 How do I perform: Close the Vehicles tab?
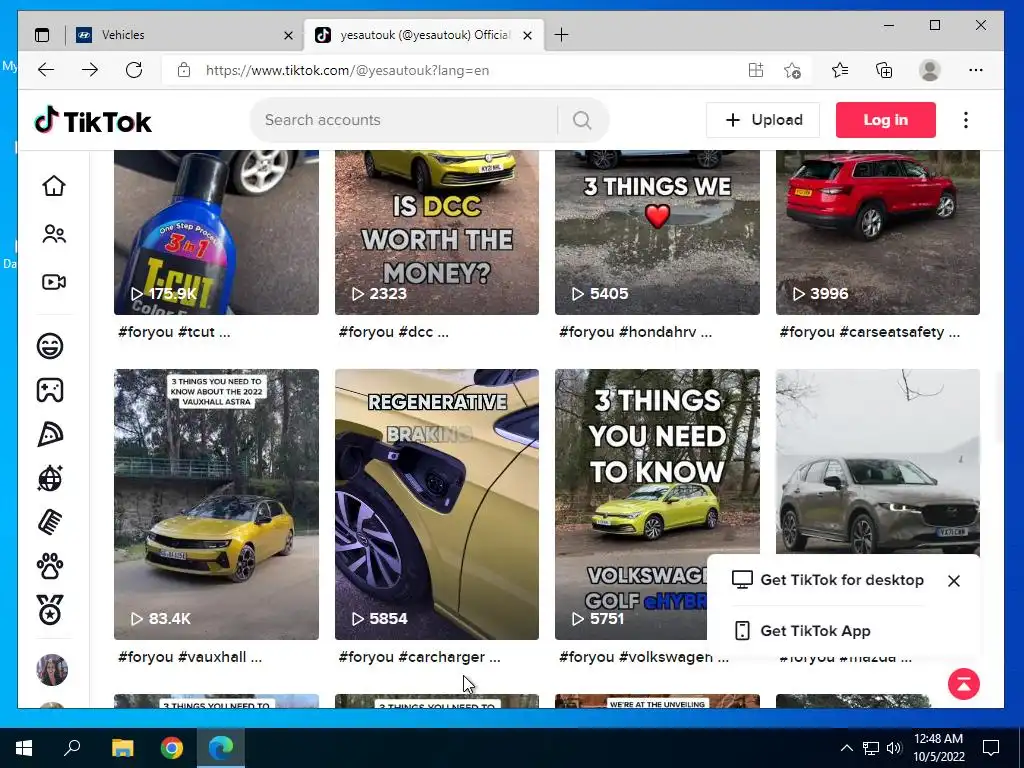pyautogui.click(x=288, y=35)
